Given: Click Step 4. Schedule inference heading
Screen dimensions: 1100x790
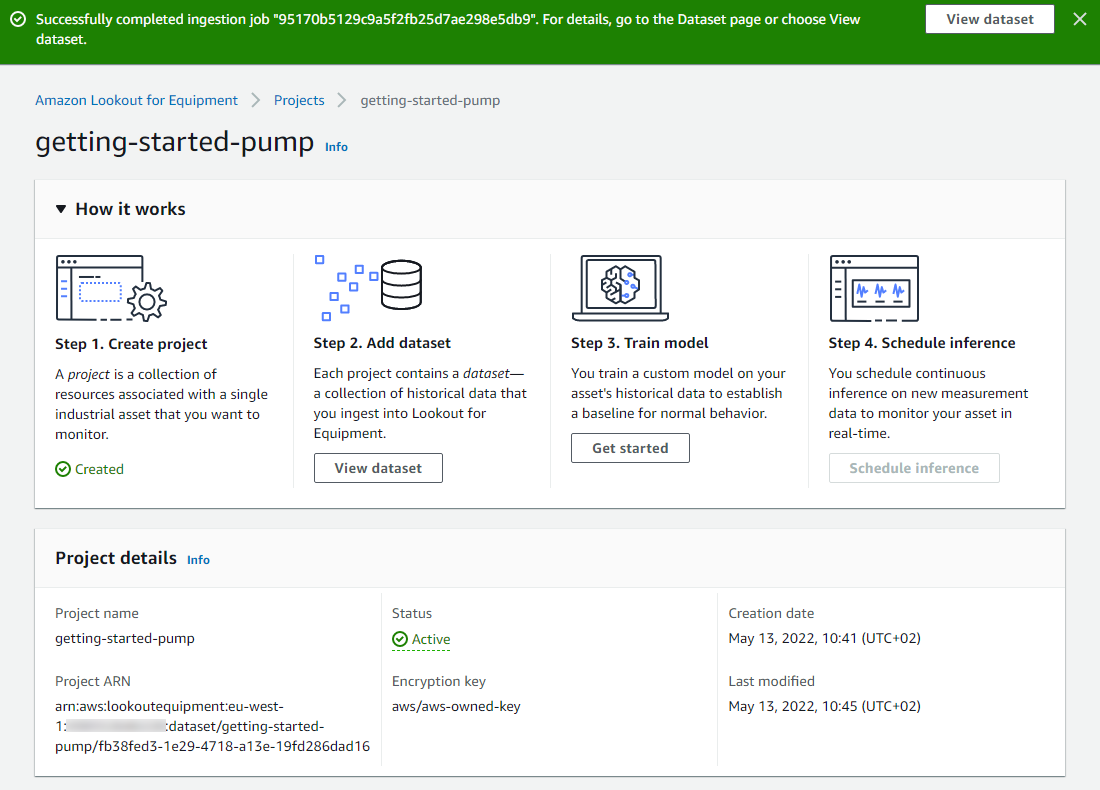Looking at the screenshot, I should 922,343.
